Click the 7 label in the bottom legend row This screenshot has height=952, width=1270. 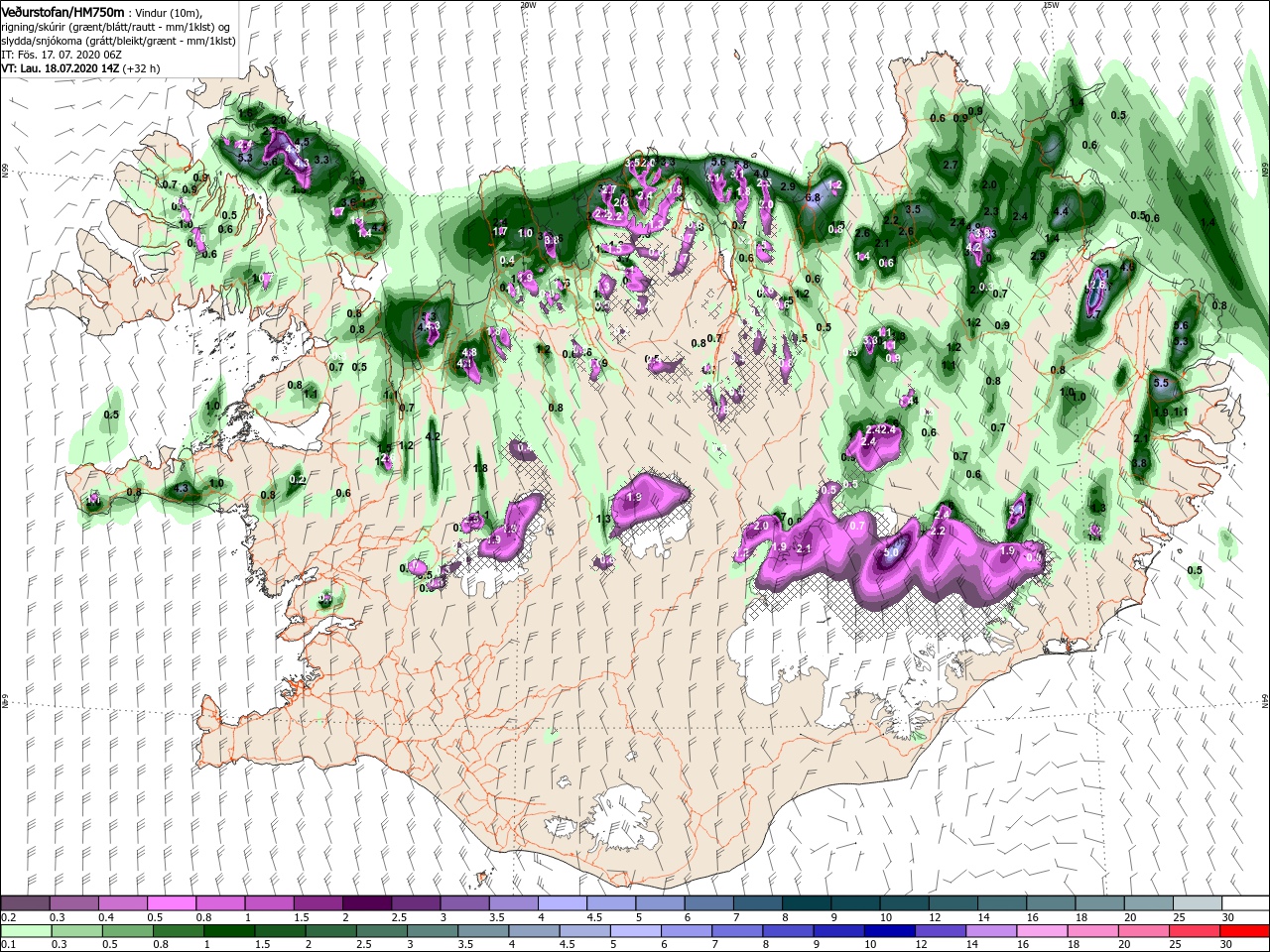pos(714,945)
